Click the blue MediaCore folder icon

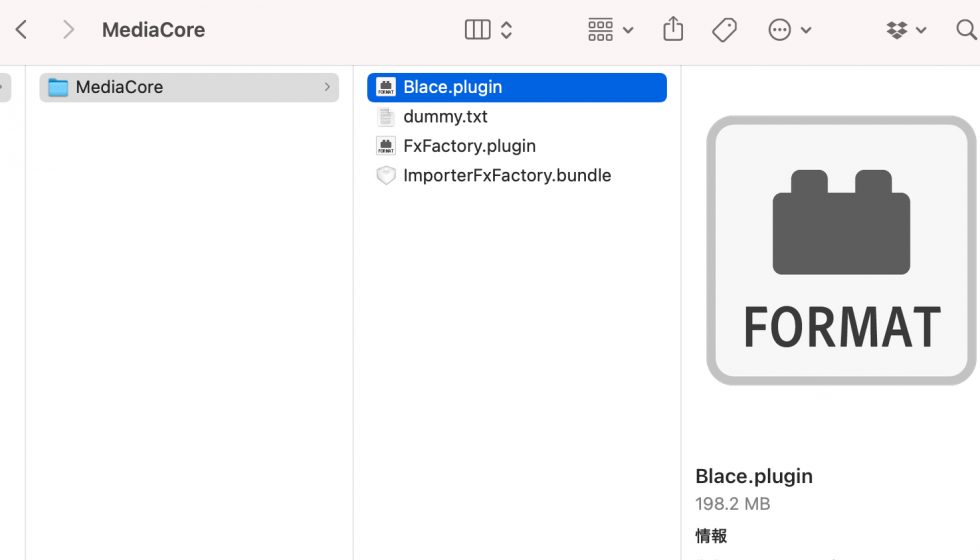tap(58, 87)
